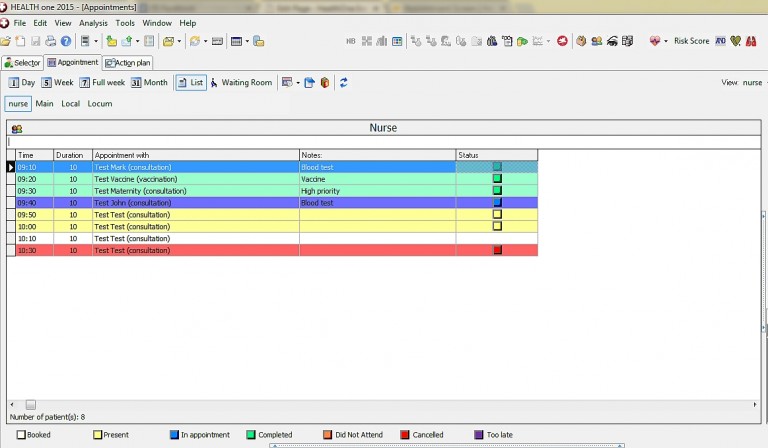Click the open folder toolbar icon
768x448 pixels.
point(6,42)
